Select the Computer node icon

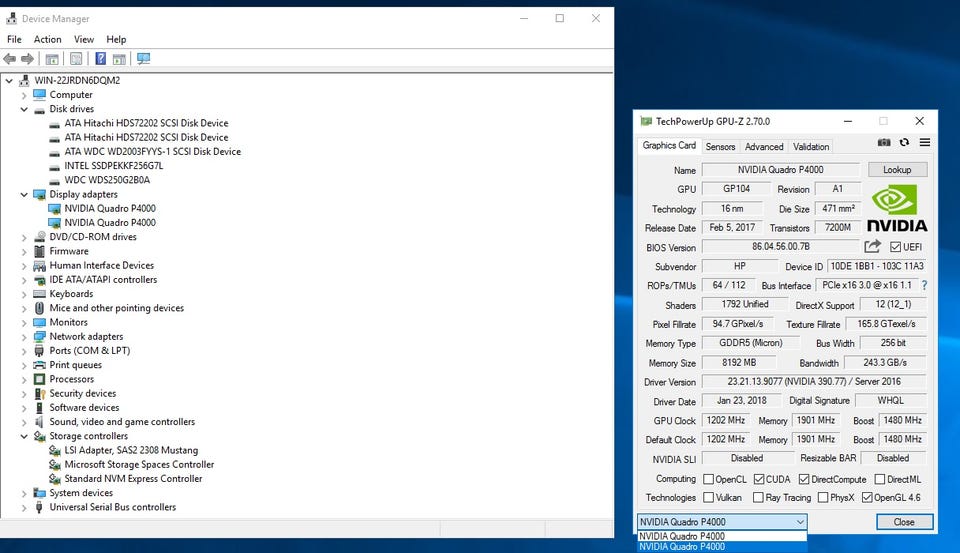point(40,94)
